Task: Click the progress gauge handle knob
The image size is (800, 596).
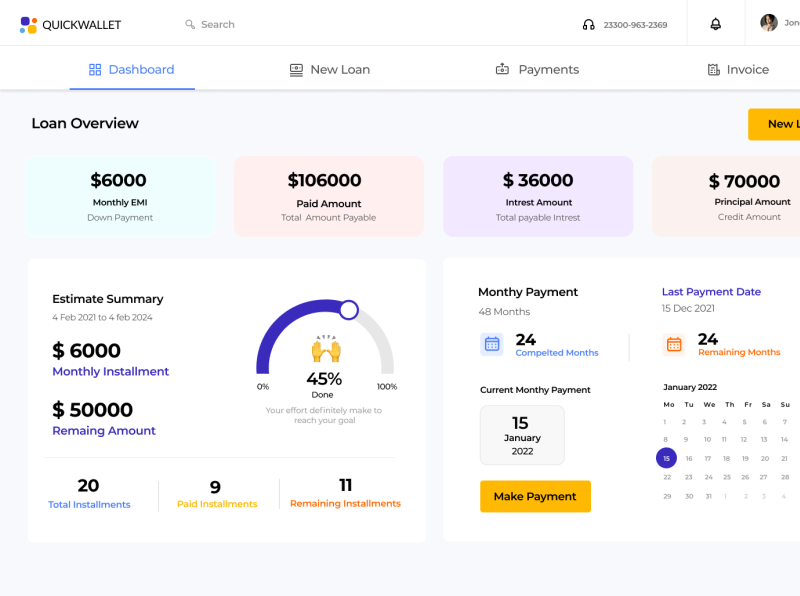Action: (349, 310)
